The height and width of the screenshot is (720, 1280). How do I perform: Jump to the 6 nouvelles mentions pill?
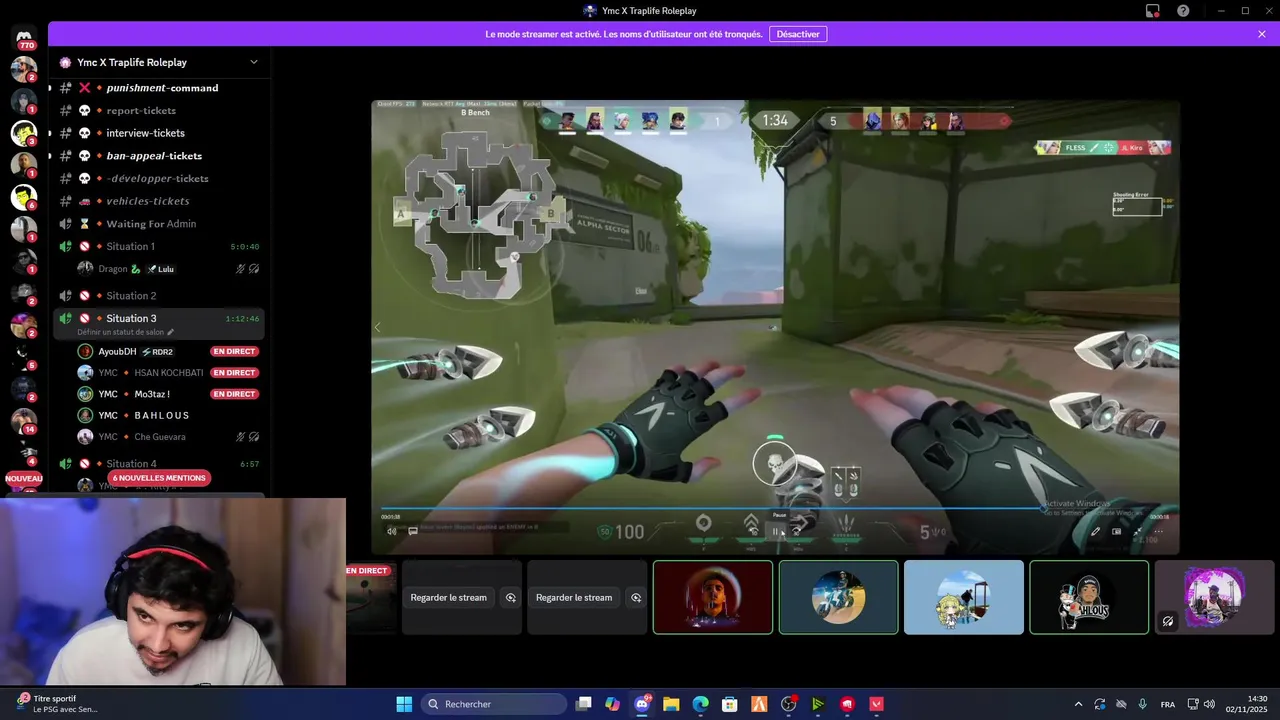pyautogui.click(x=159, y=478)
